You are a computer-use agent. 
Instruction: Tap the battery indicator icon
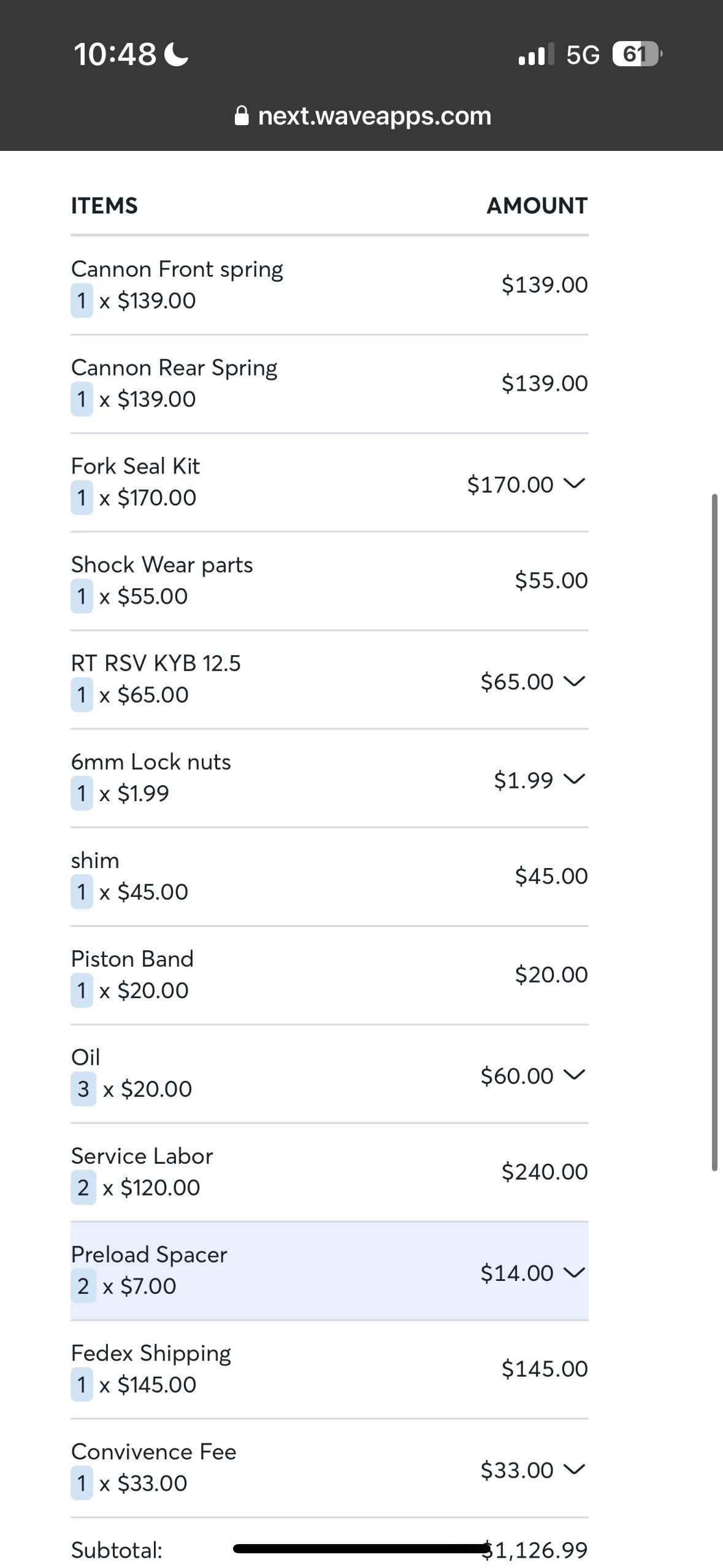637,55
